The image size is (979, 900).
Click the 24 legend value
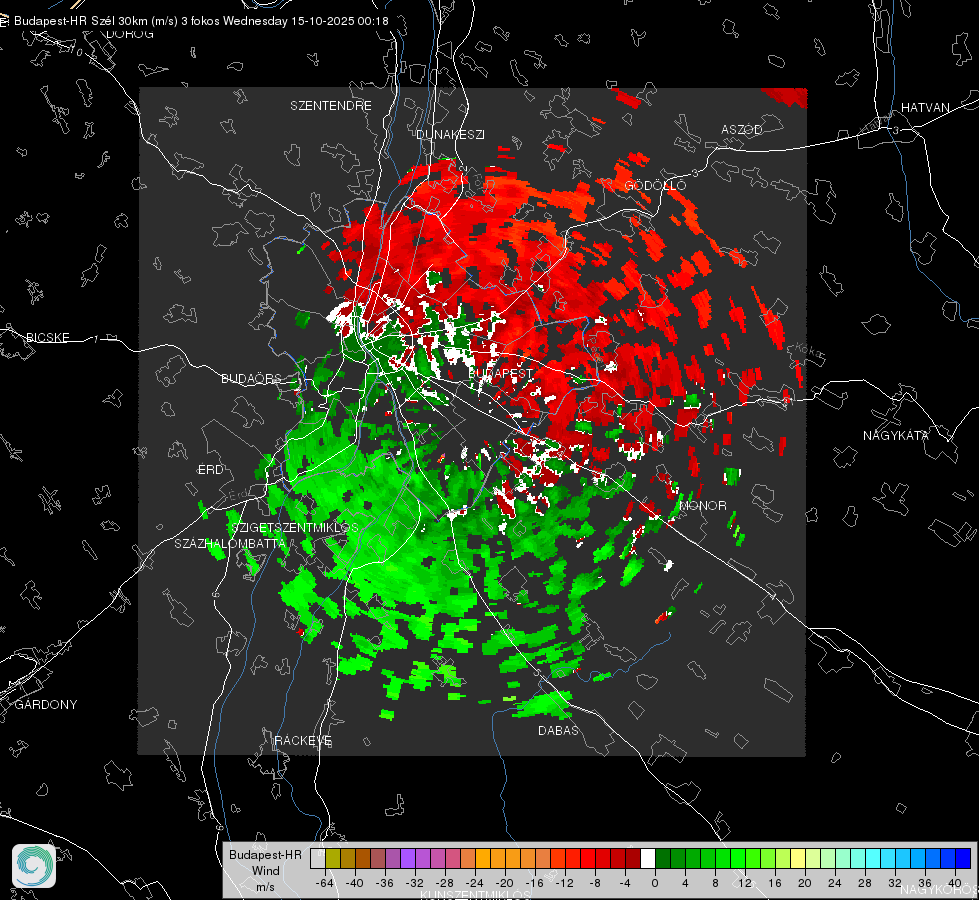pyautogui.click(x=835, y=883)
